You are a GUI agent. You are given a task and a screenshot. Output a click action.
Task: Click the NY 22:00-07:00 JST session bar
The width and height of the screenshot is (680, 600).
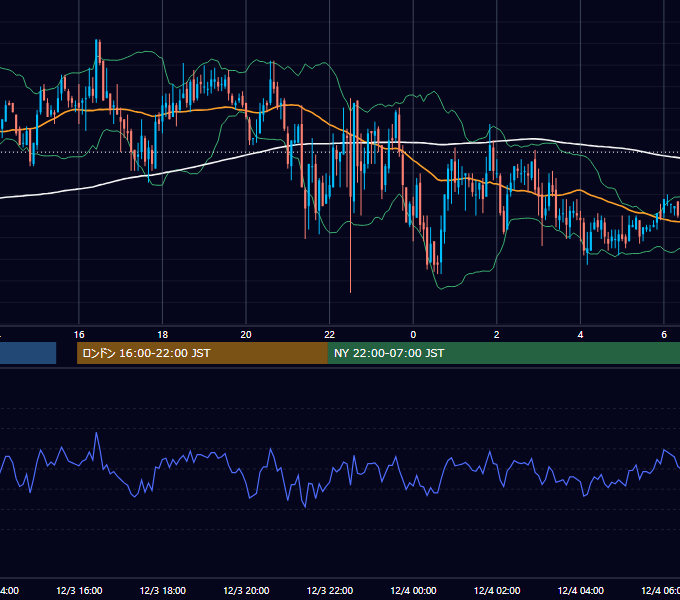click(503, 353)
